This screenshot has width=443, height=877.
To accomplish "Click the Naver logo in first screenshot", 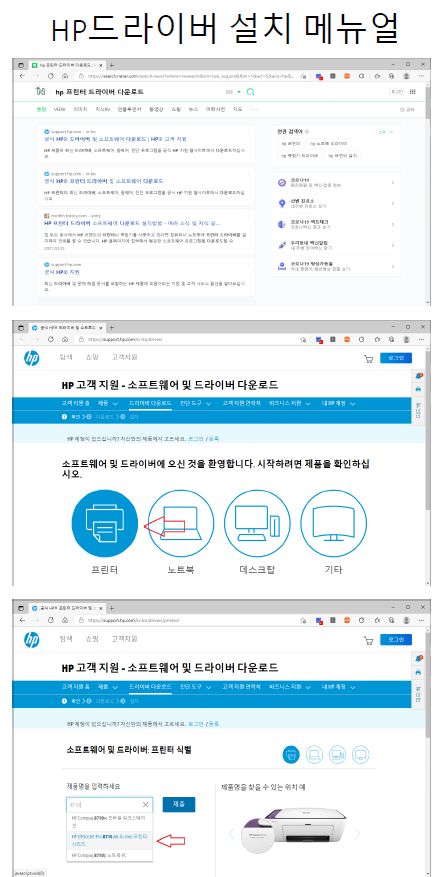I will [39, 91].
